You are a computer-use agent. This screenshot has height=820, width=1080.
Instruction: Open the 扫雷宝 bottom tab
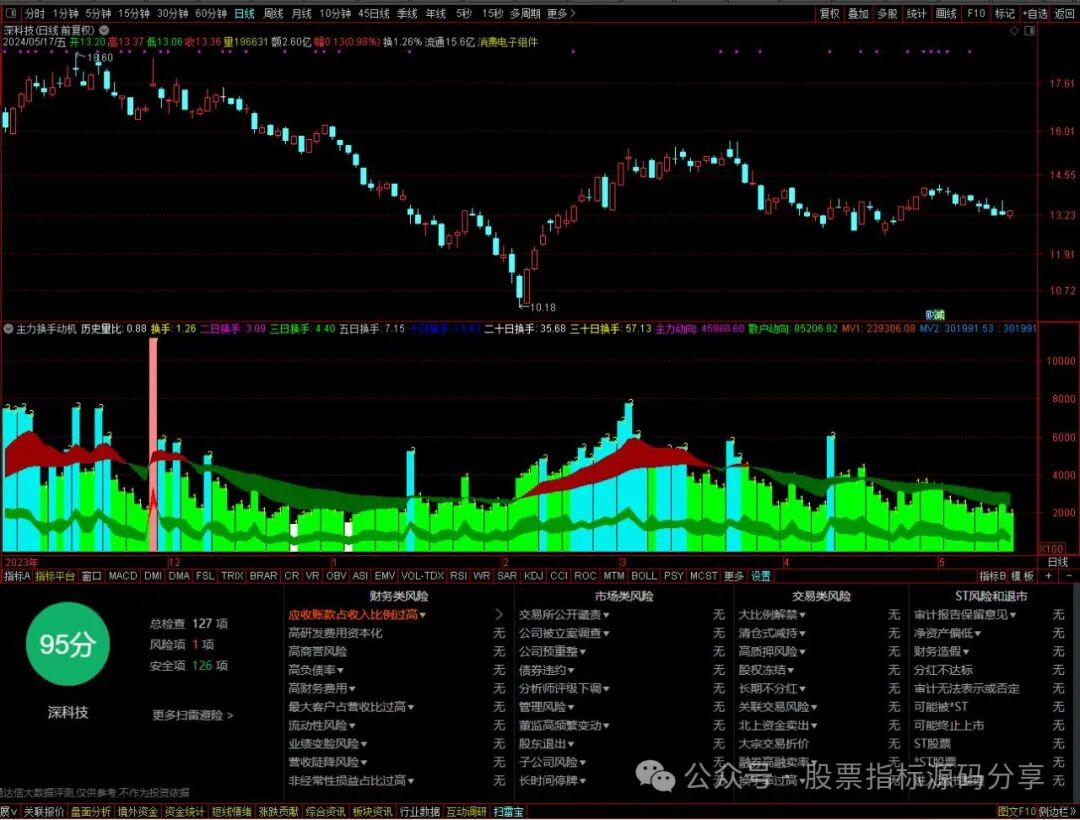(x=508, y=812)
